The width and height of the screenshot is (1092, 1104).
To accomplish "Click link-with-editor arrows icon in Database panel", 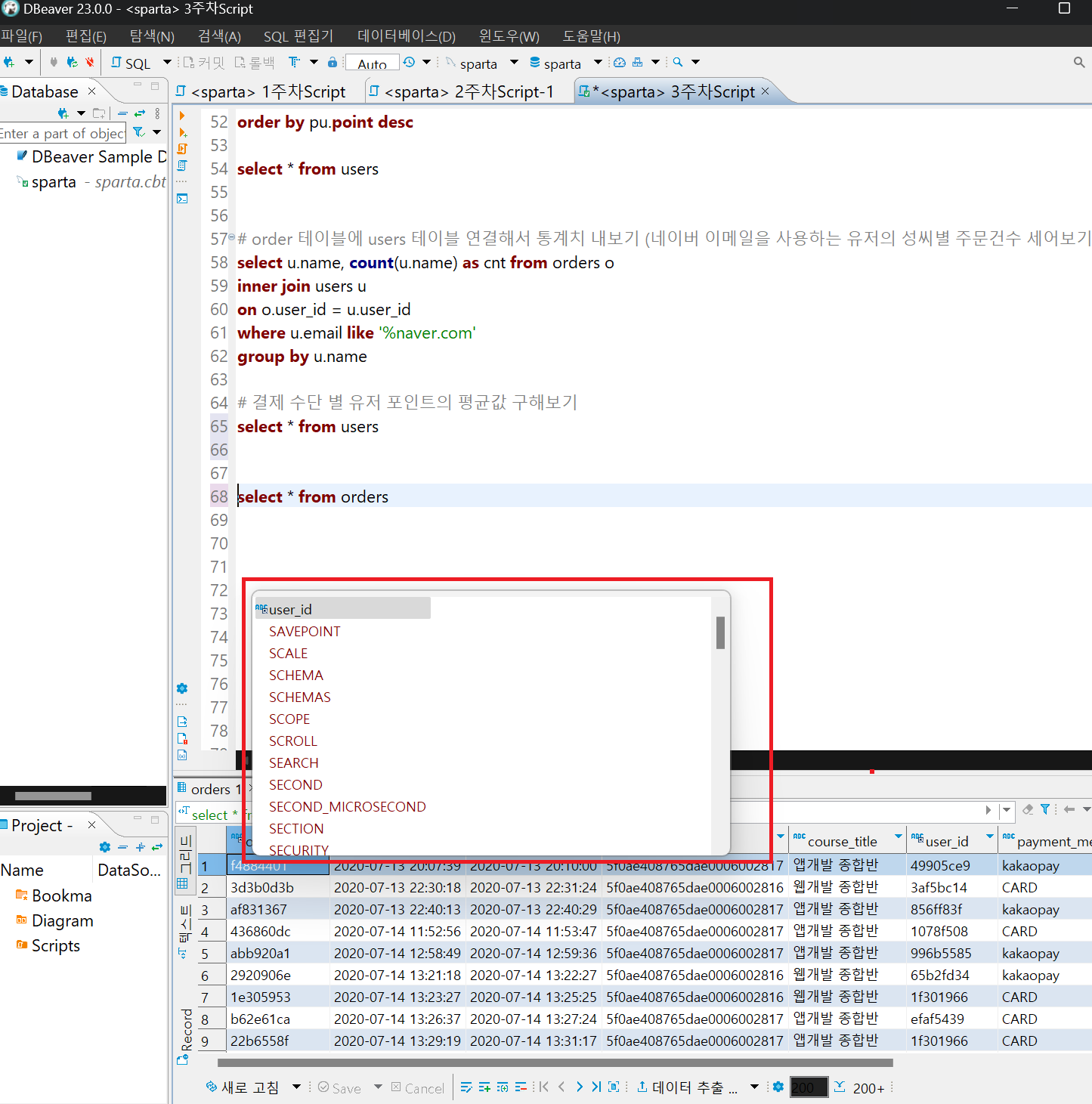I will tap(140, 113).
